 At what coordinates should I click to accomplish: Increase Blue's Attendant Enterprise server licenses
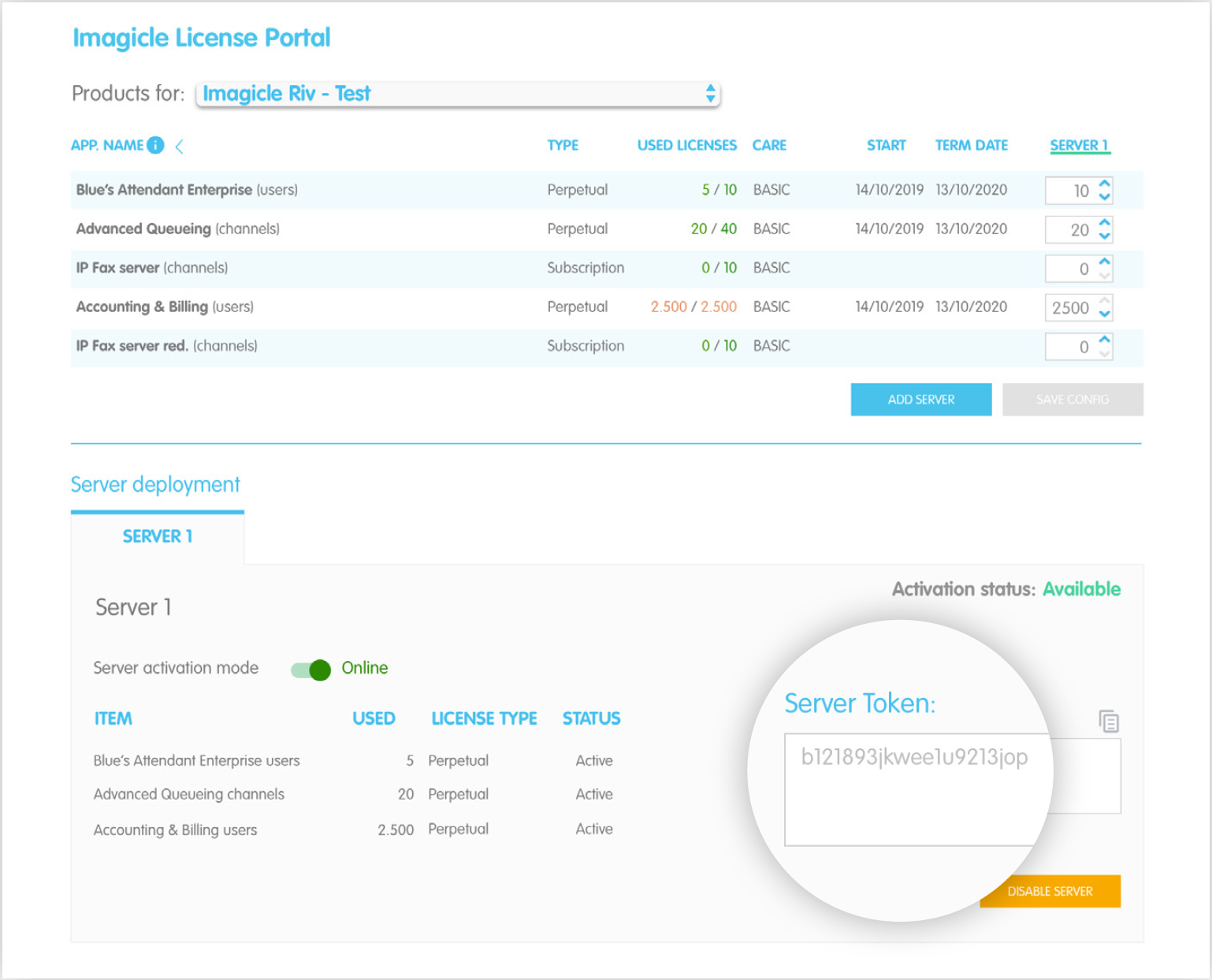pos(1105,184)
